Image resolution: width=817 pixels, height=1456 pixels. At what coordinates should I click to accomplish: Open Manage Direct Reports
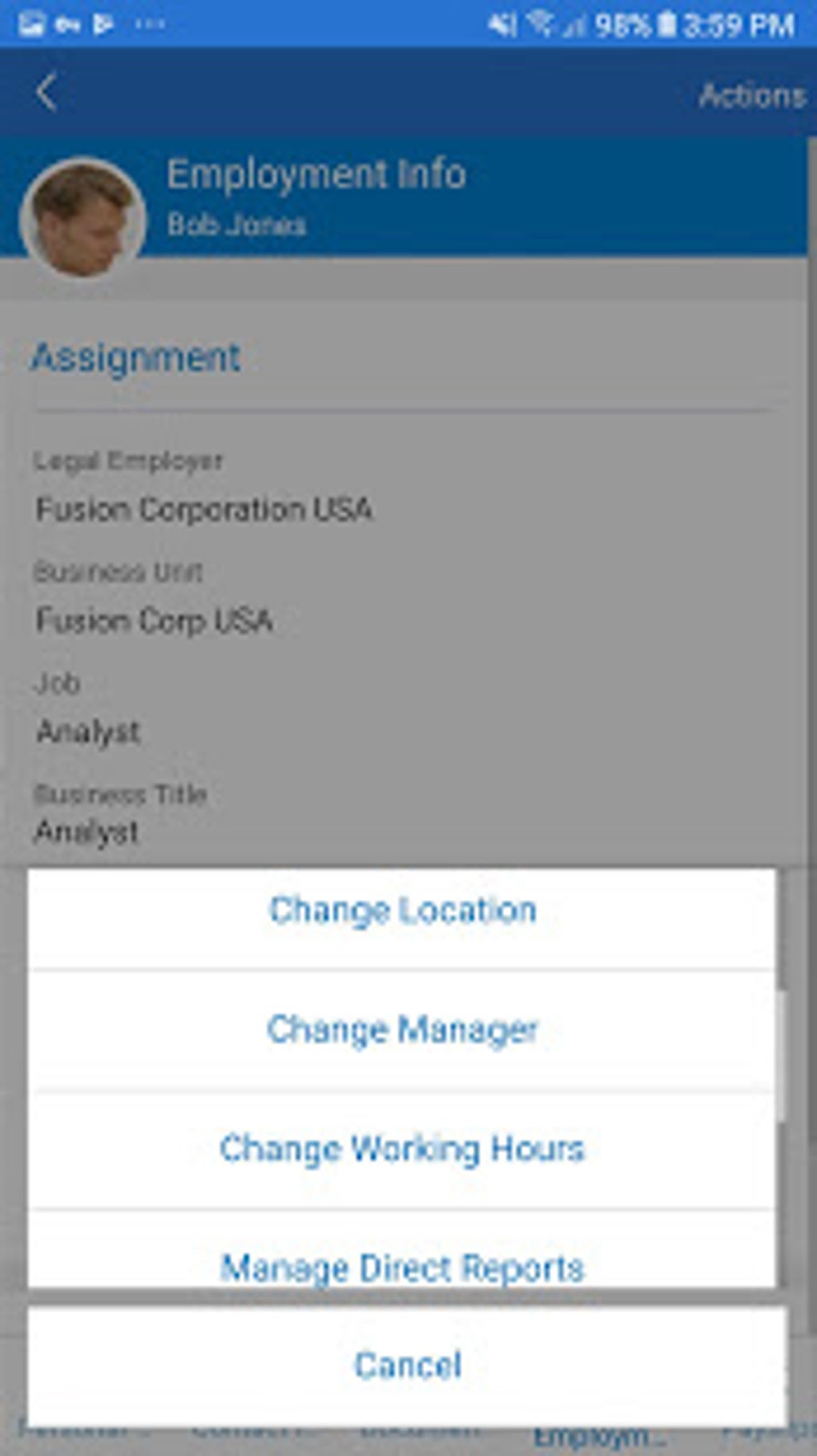[x=402, y=1266]
